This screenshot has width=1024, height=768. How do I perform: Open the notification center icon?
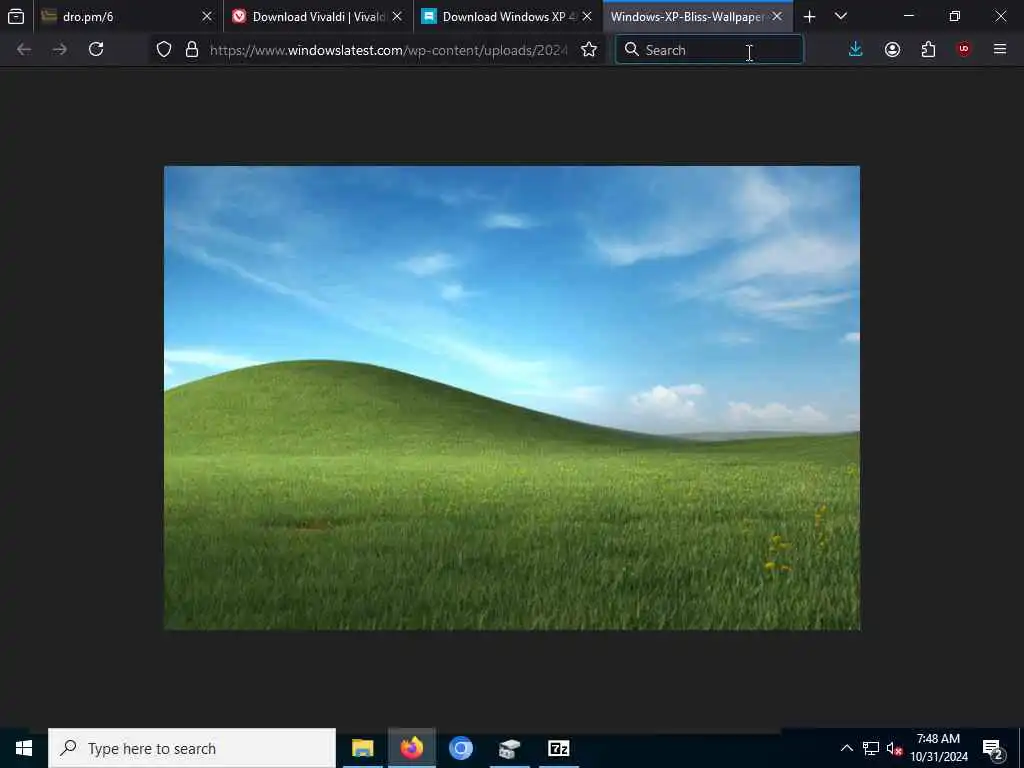point(993,749)
